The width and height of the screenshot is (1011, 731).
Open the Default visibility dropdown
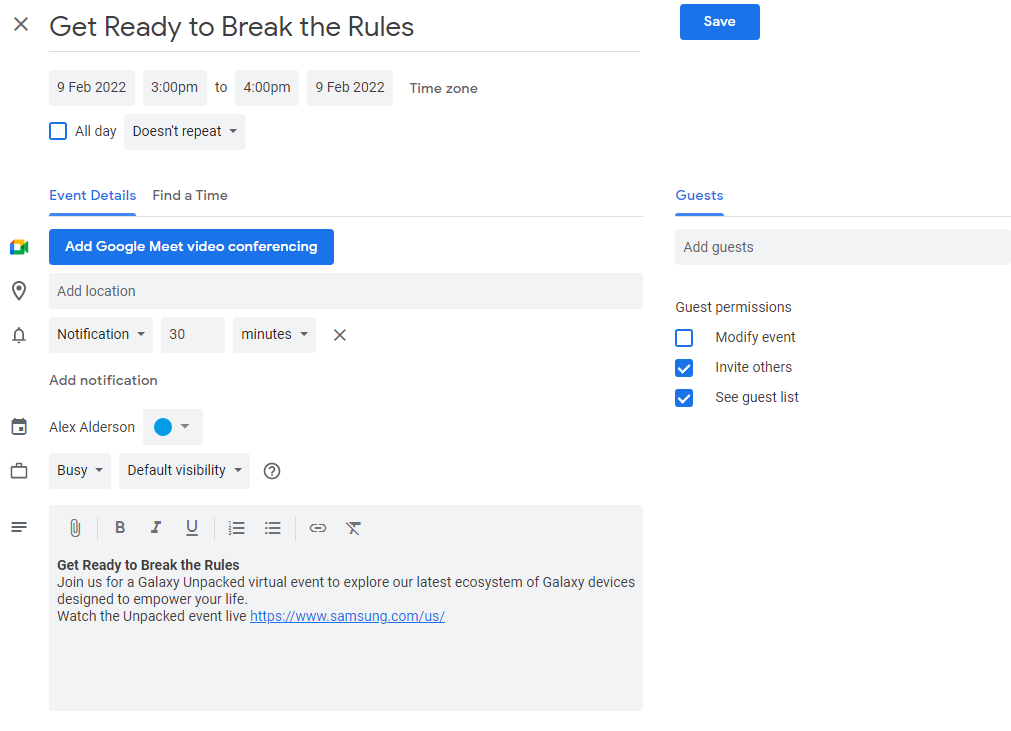point(184,471)
